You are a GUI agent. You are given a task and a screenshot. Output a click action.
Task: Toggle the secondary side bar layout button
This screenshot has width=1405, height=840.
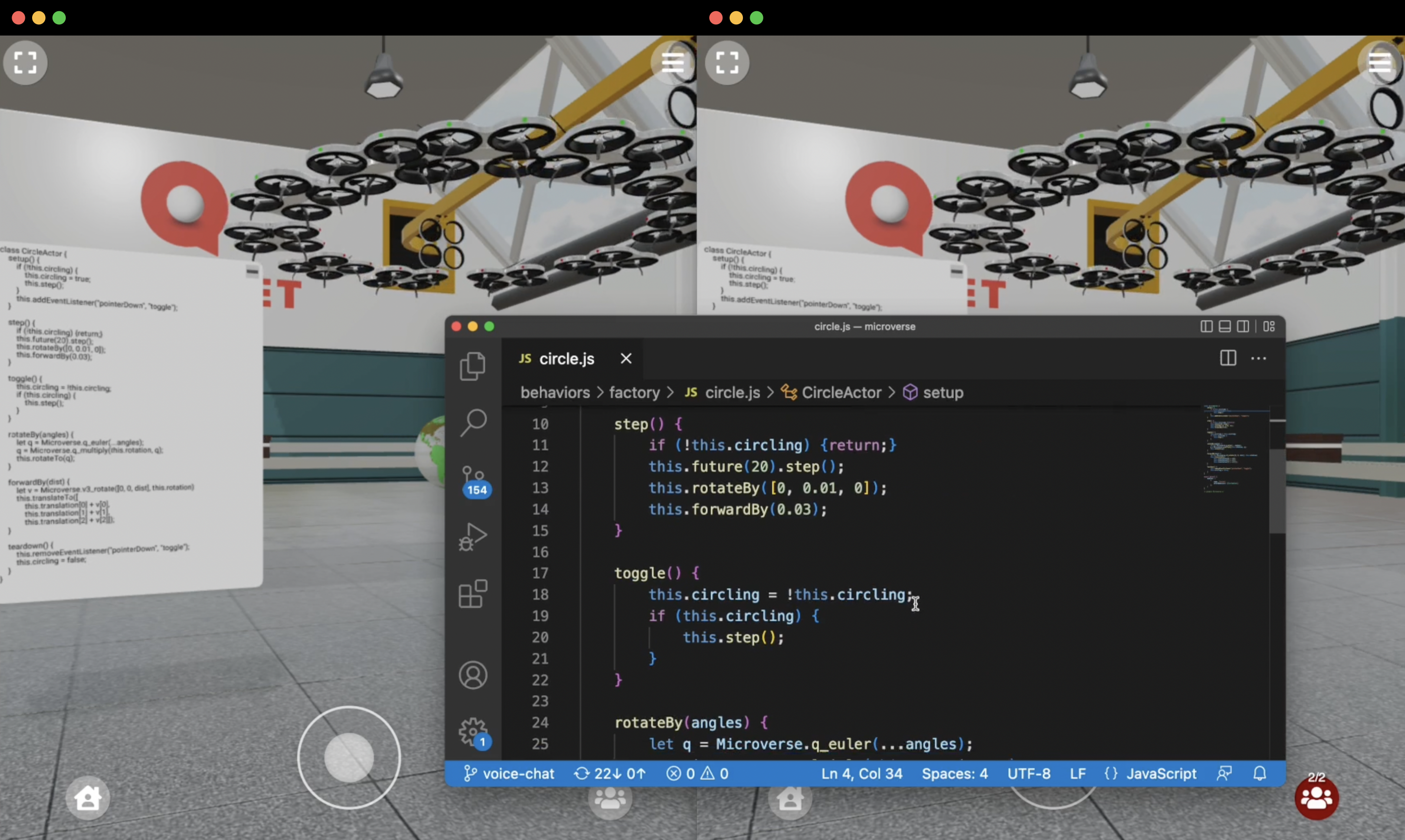(1243, 327)
